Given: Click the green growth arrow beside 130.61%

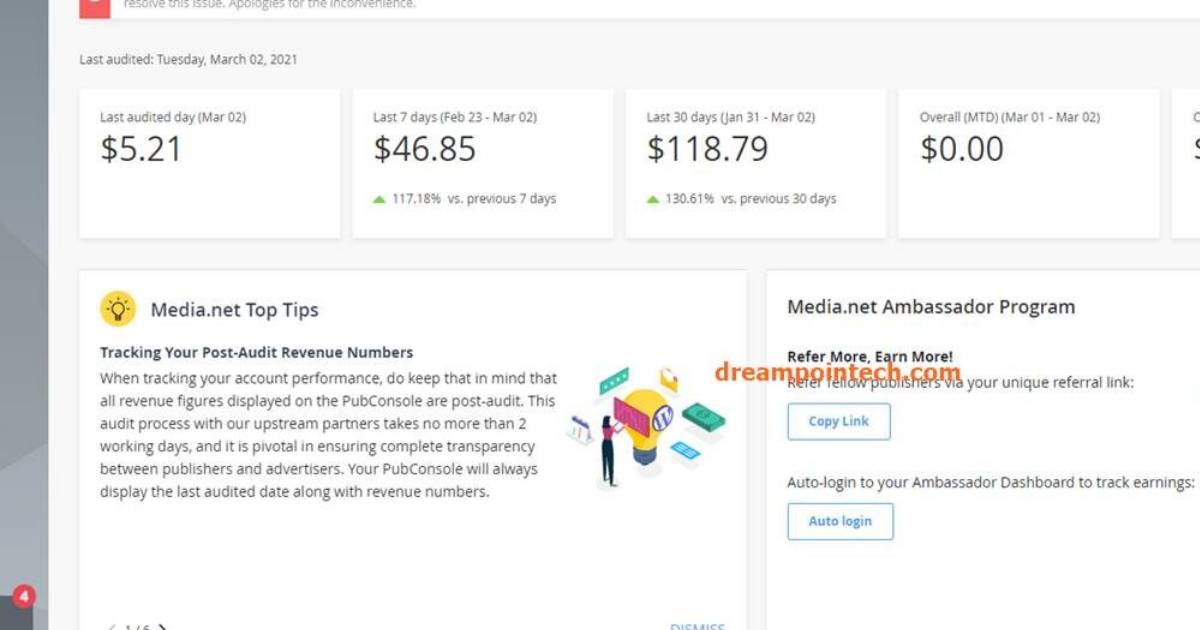Looking at the screenshot, I should 655,198.
